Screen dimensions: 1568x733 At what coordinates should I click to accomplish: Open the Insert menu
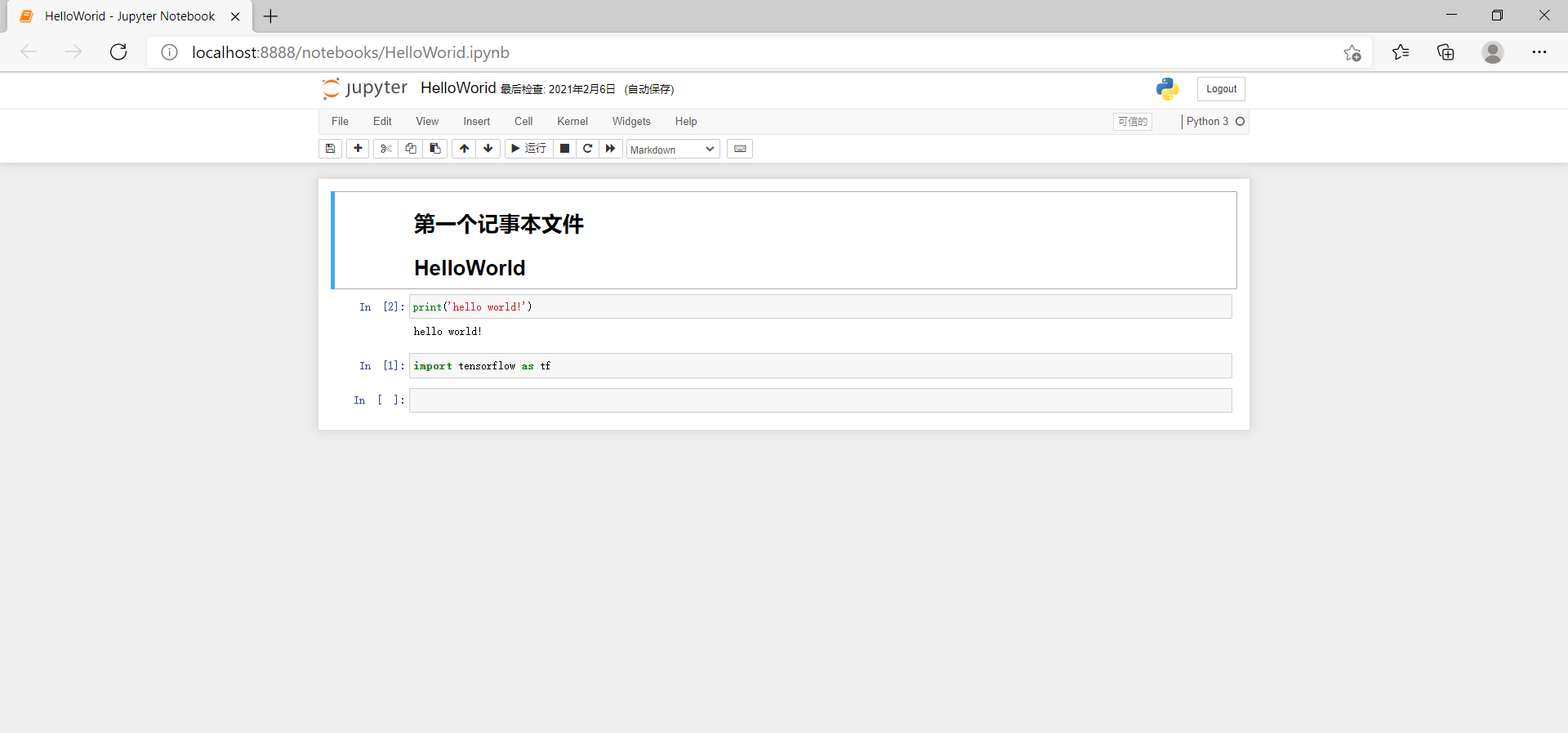click(x=477, y=121)
